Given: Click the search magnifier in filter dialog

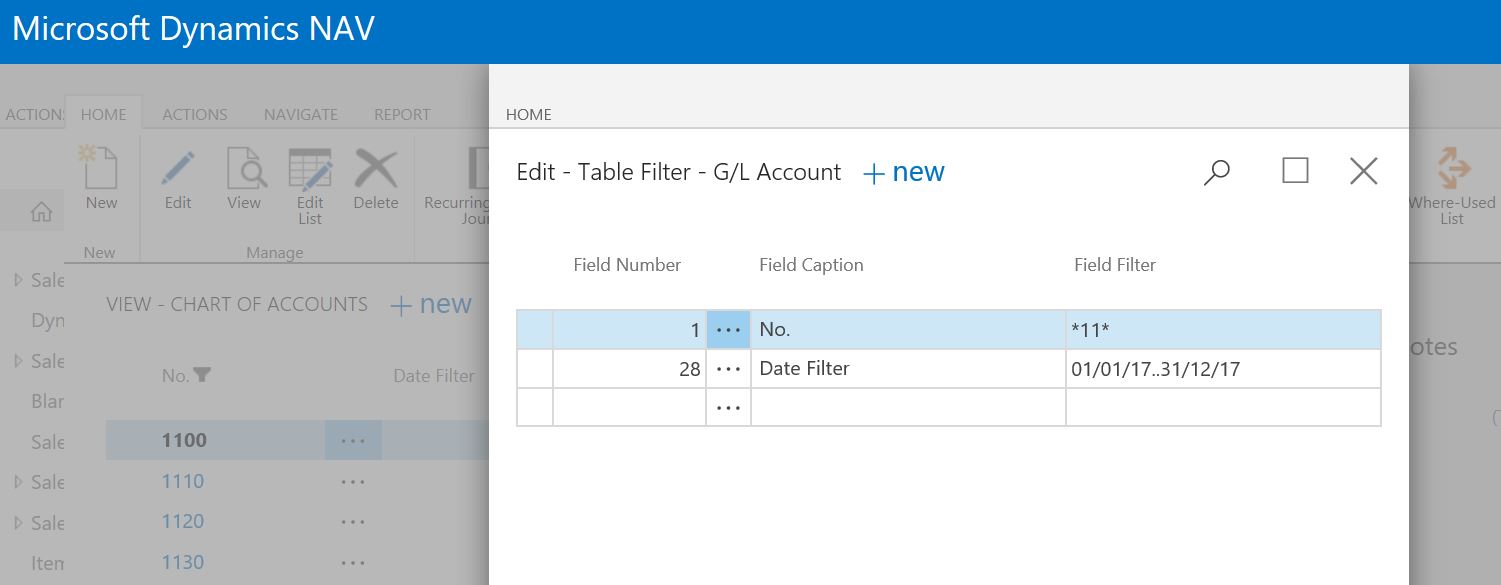Looking at the screenshot, I should [1216, 172].
